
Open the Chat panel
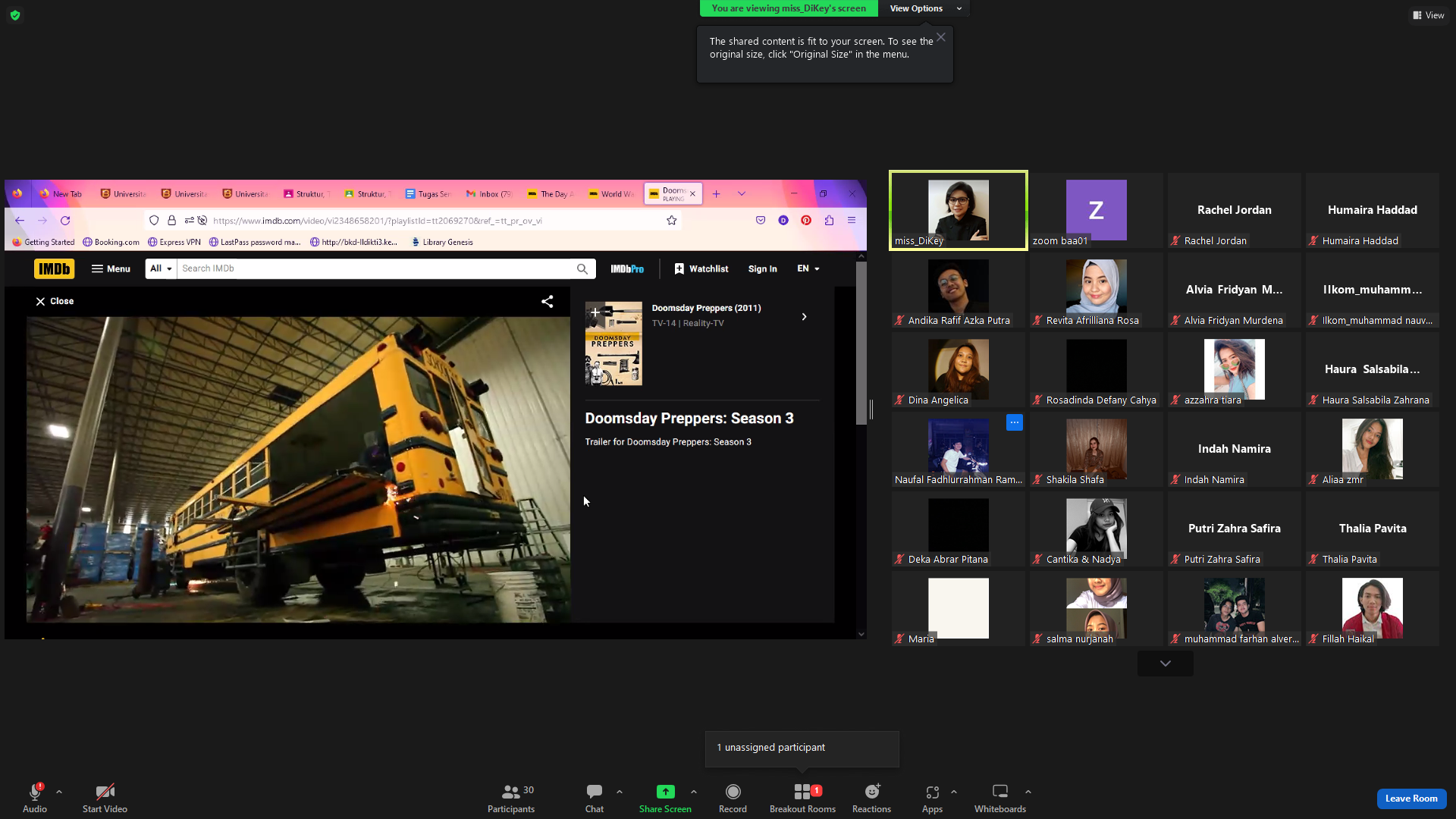point(595,798)
